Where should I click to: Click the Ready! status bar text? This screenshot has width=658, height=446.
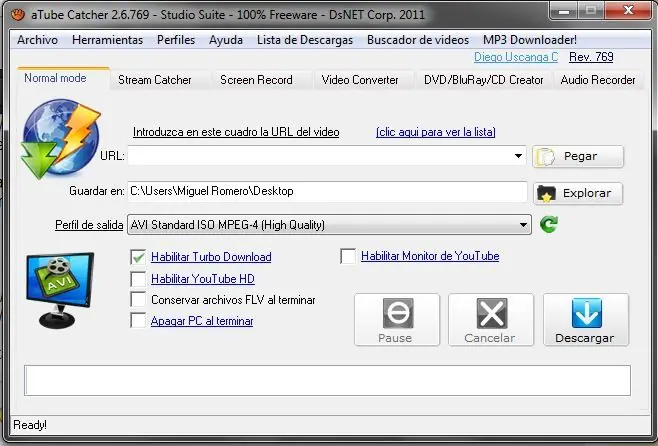tap(30, 425)
